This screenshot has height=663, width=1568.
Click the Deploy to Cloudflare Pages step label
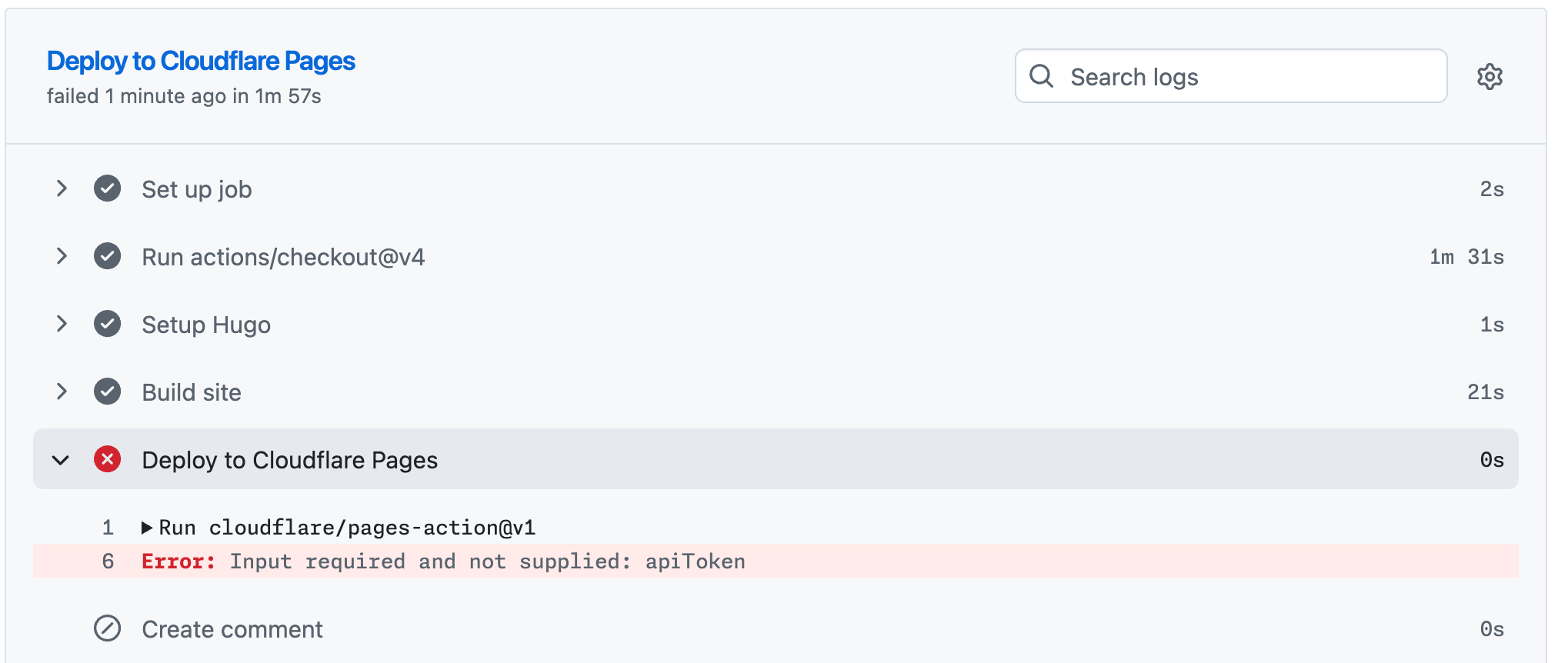click(x=290, y=460)
